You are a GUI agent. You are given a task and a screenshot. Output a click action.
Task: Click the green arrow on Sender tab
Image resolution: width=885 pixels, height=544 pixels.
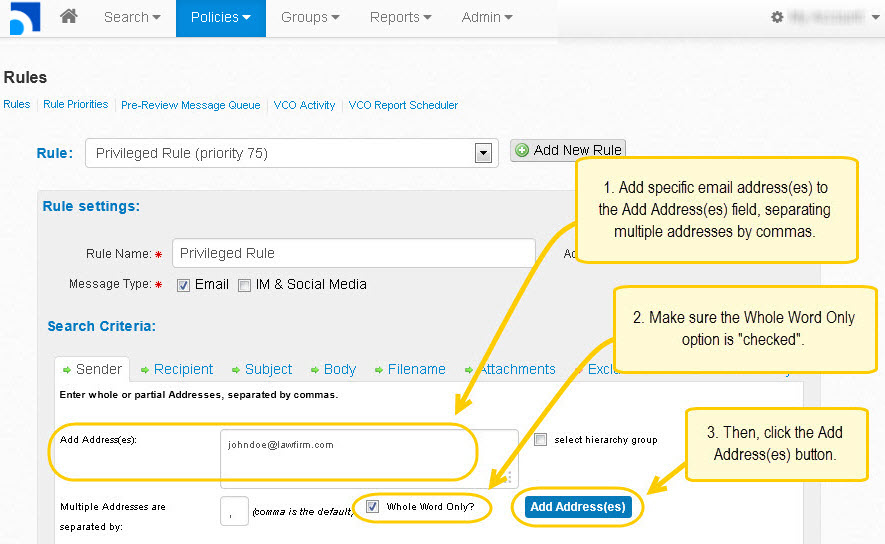point(66,369)
